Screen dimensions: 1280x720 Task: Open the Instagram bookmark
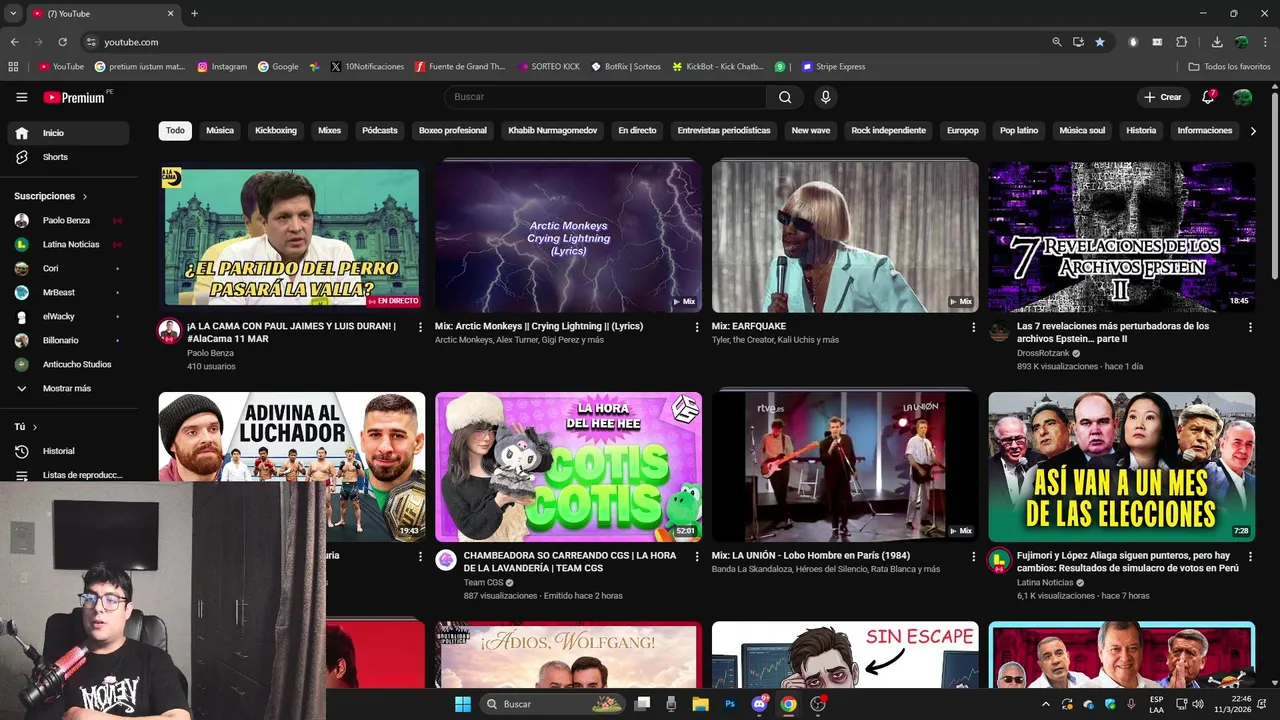222,67
